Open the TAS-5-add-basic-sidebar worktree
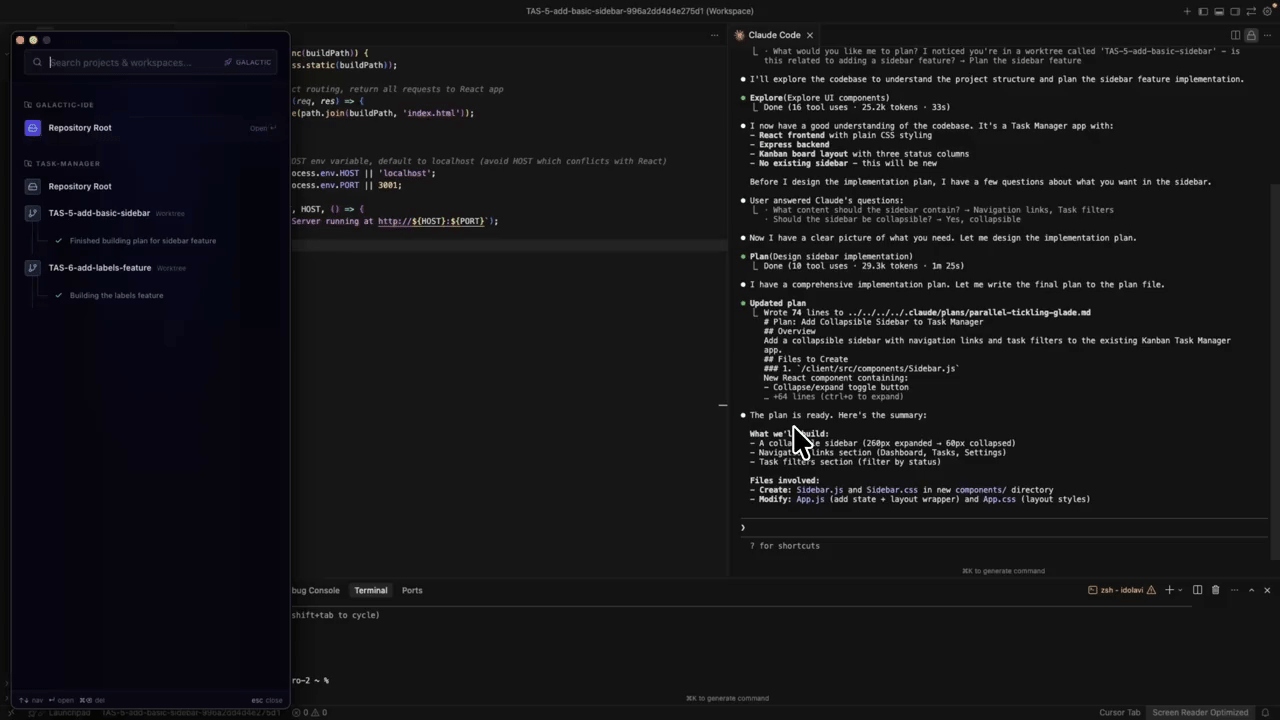 point(99,213)
